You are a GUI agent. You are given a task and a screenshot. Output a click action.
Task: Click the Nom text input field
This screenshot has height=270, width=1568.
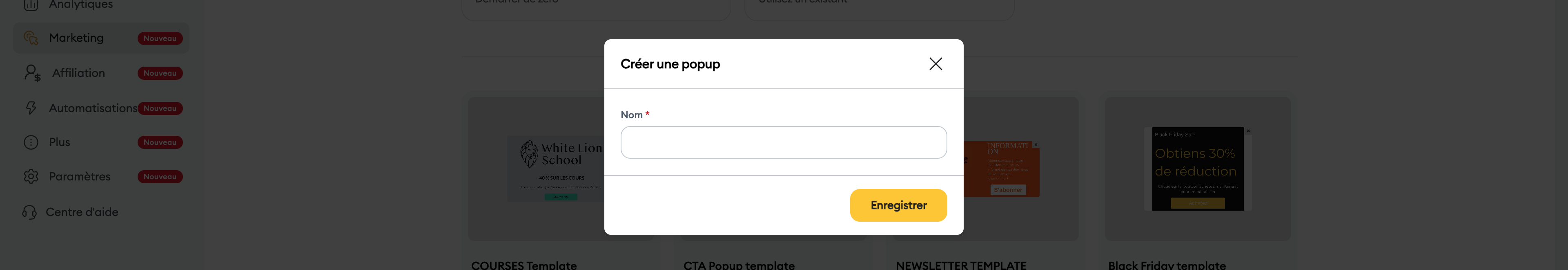[783, 143]
